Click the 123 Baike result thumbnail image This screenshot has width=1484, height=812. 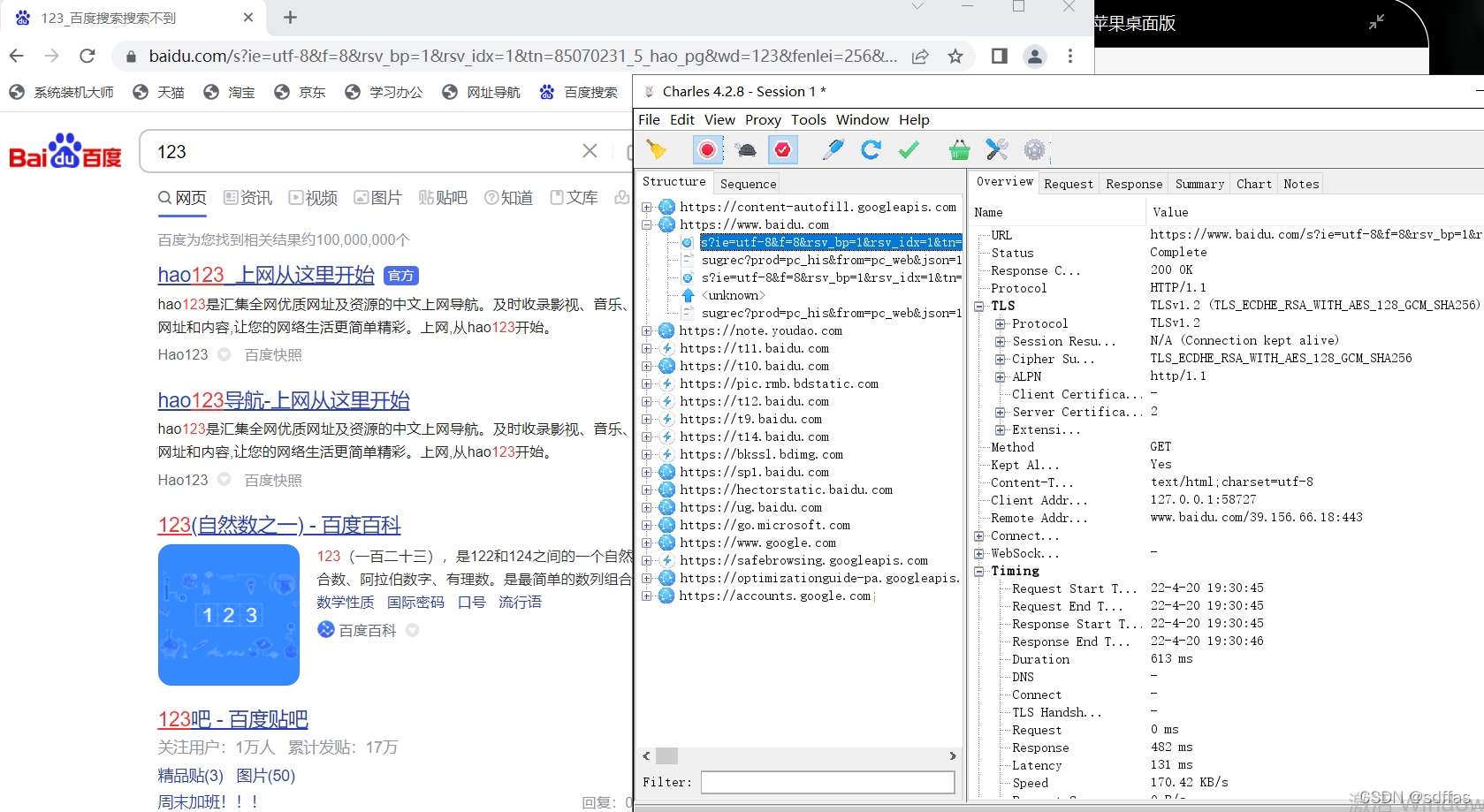[x=229, y=615]
